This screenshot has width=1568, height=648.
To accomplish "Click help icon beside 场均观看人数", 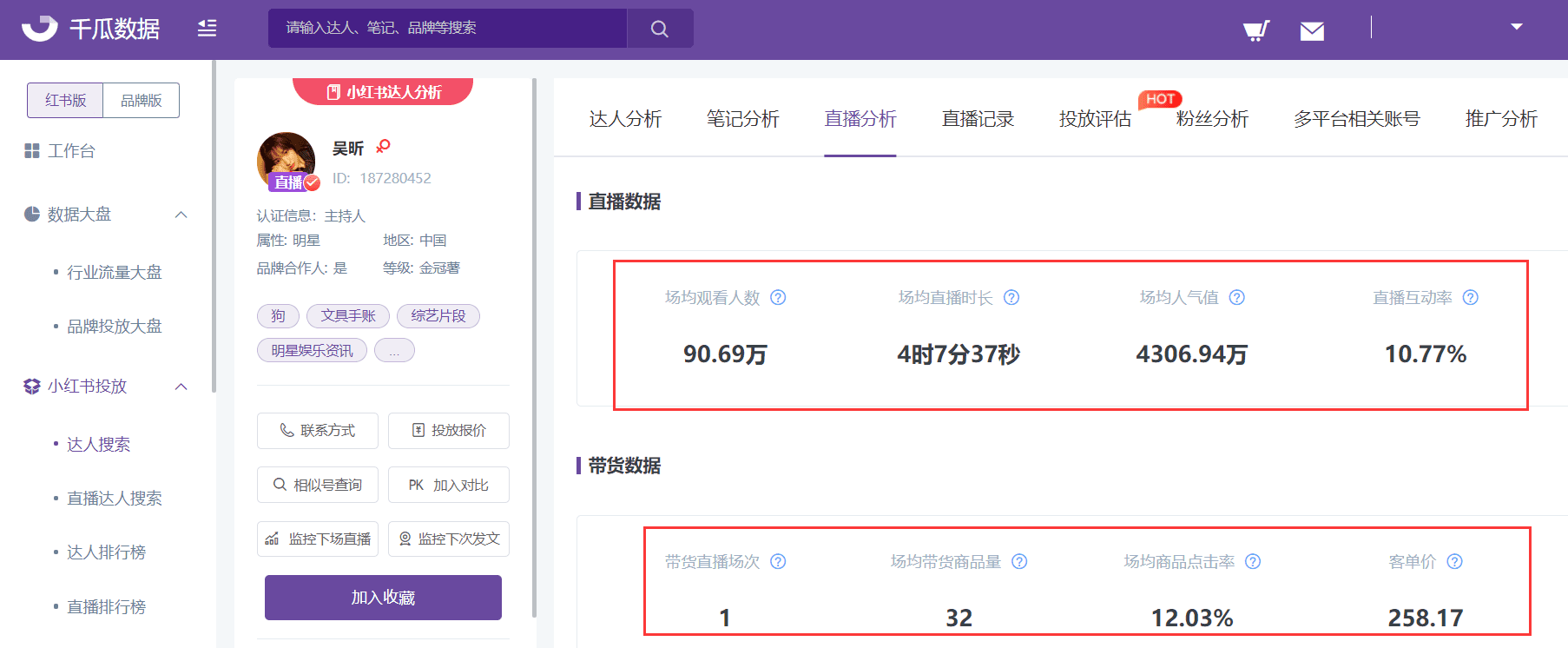I will pos(778,298).
